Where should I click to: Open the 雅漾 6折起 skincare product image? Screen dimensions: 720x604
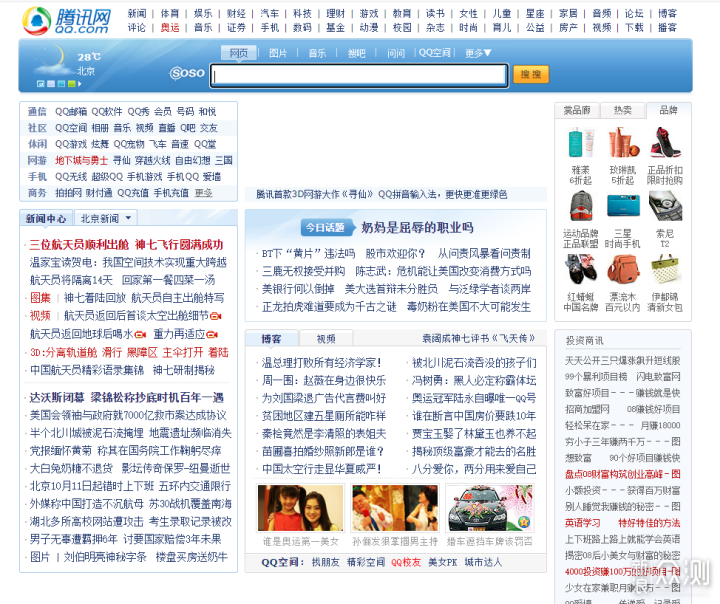[580, 143]
